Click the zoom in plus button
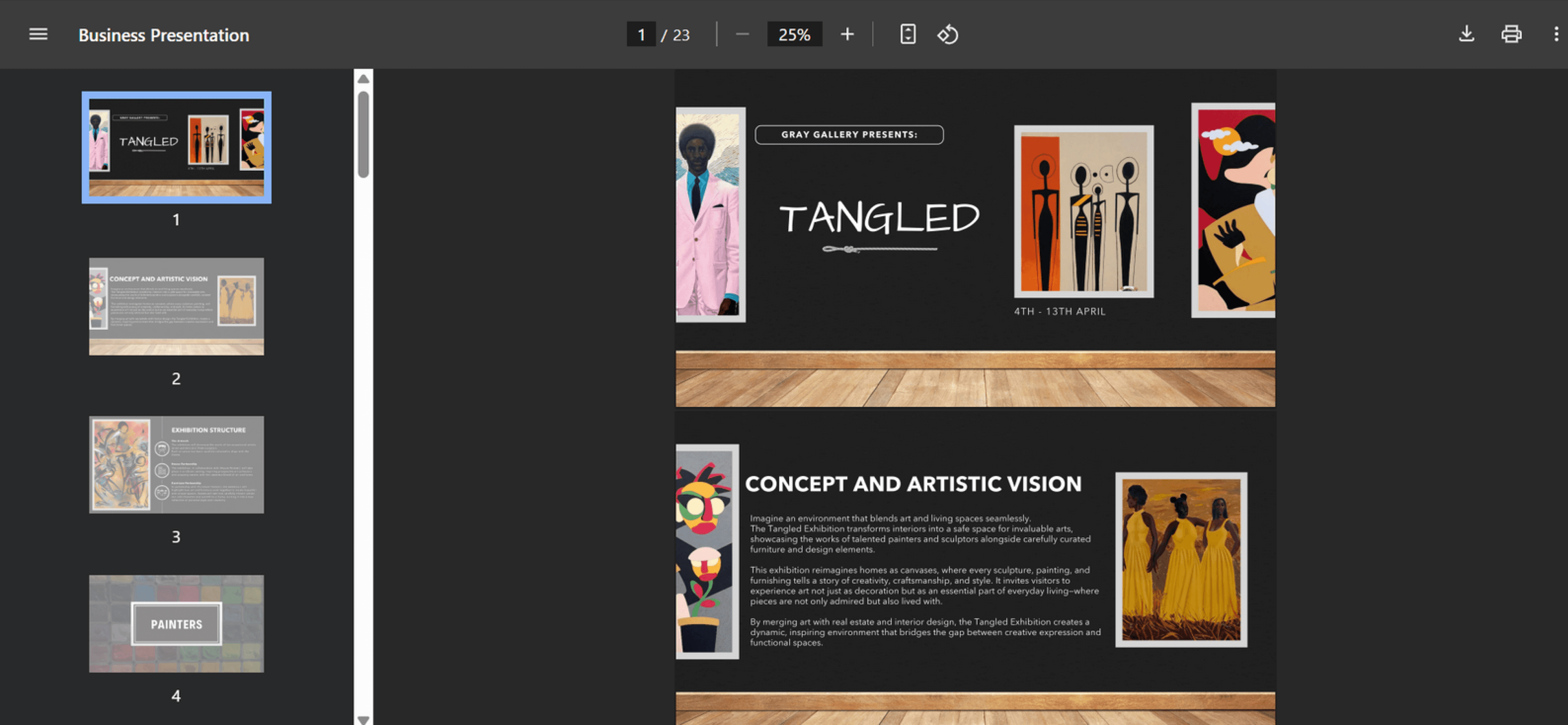1568x725 pixels. point(847,35)
